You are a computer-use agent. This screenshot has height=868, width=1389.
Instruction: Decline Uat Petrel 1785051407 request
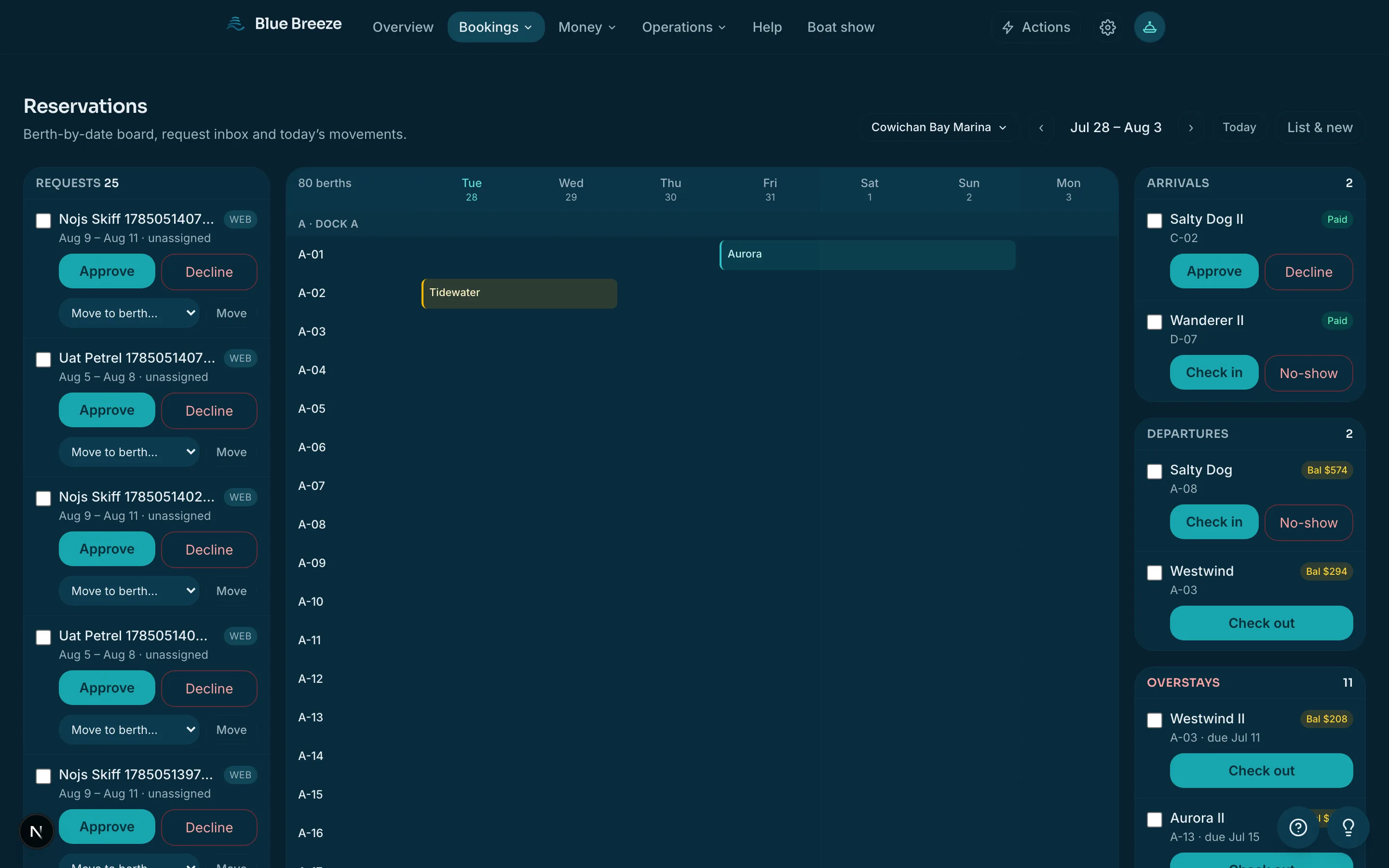click(209, 410)
